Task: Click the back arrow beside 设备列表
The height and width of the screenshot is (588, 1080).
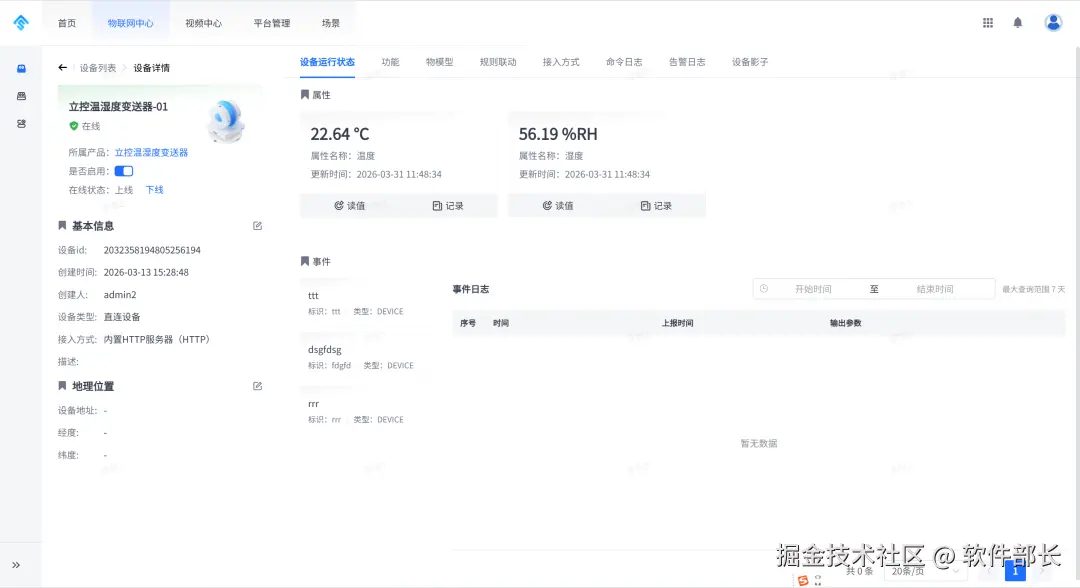Action: pyautogui.click(x=62, y=68)
